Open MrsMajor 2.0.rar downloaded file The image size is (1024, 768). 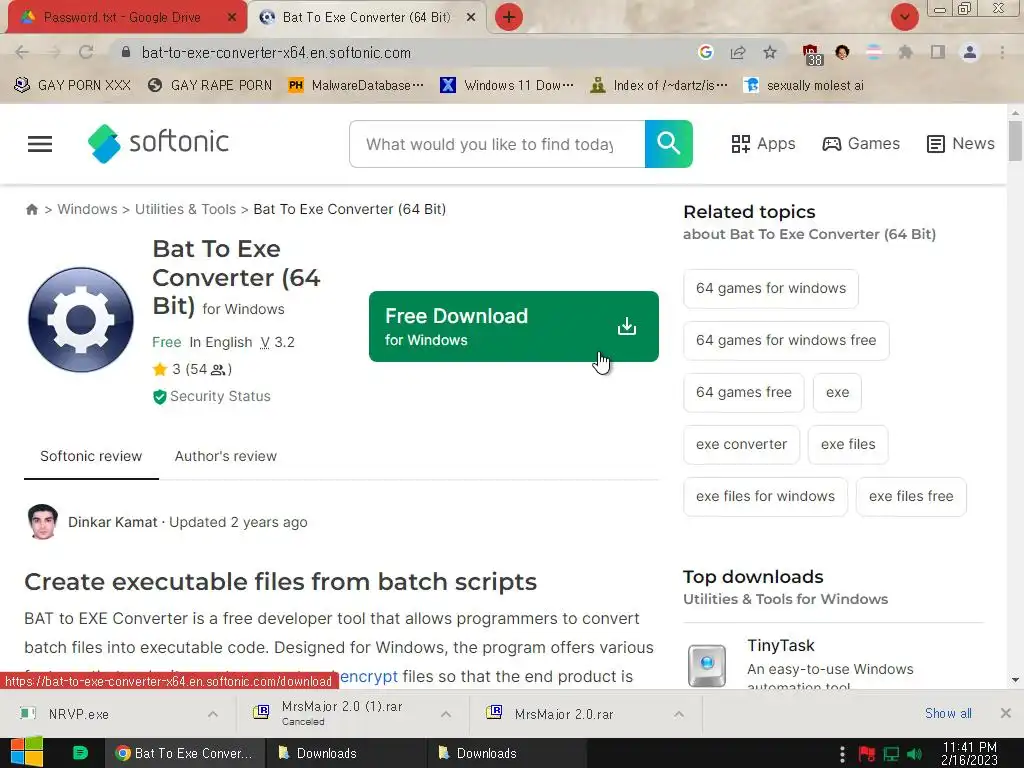tap(564, 714)
